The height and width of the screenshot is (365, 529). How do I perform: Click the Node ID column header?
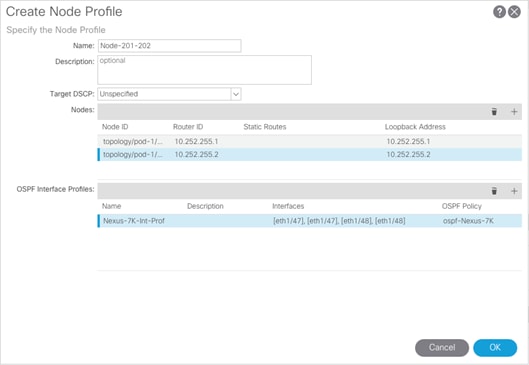(115, 127)
